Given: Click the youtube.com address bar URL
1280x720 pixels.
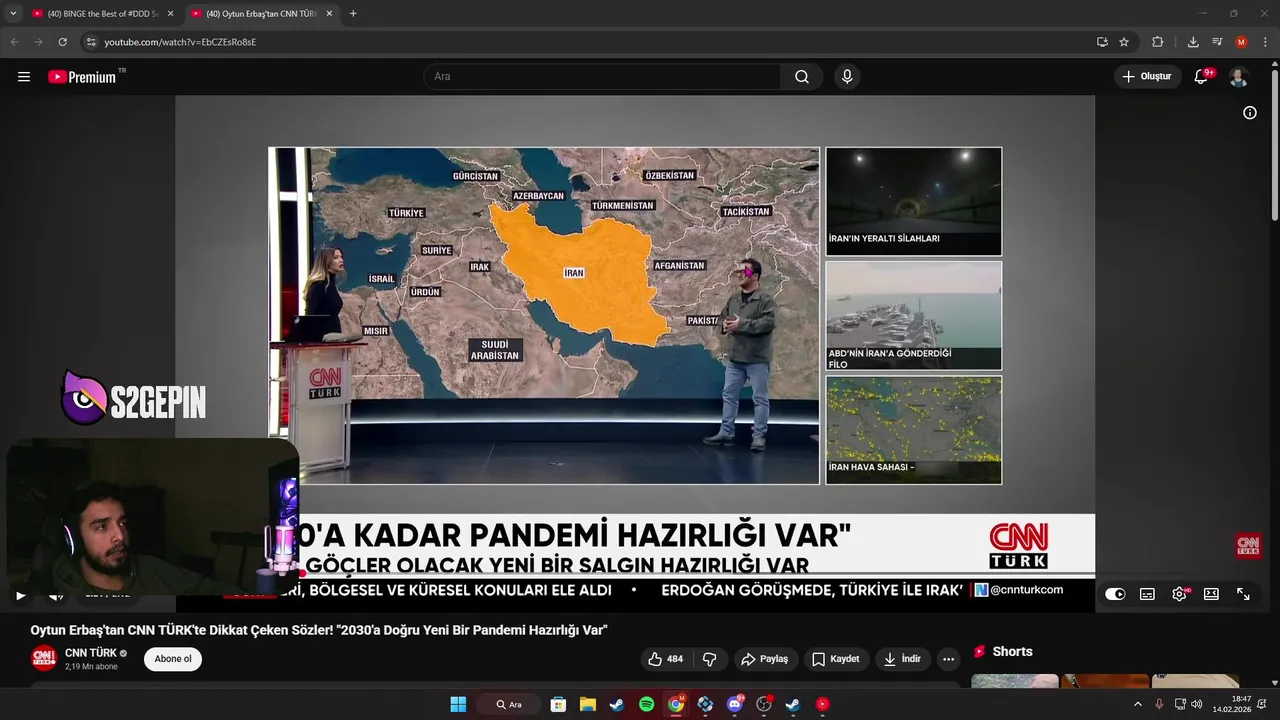Looking at the screenshot, I should 180,42.
